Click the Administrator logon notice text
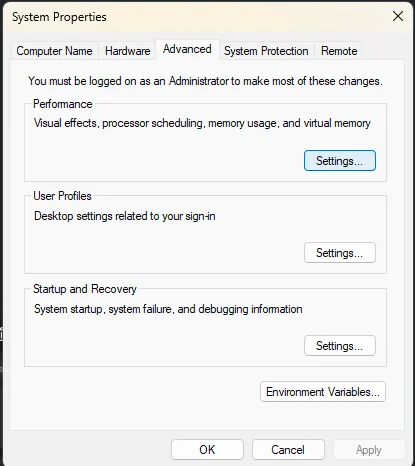415x466 pixels. (x=205, y=81)
